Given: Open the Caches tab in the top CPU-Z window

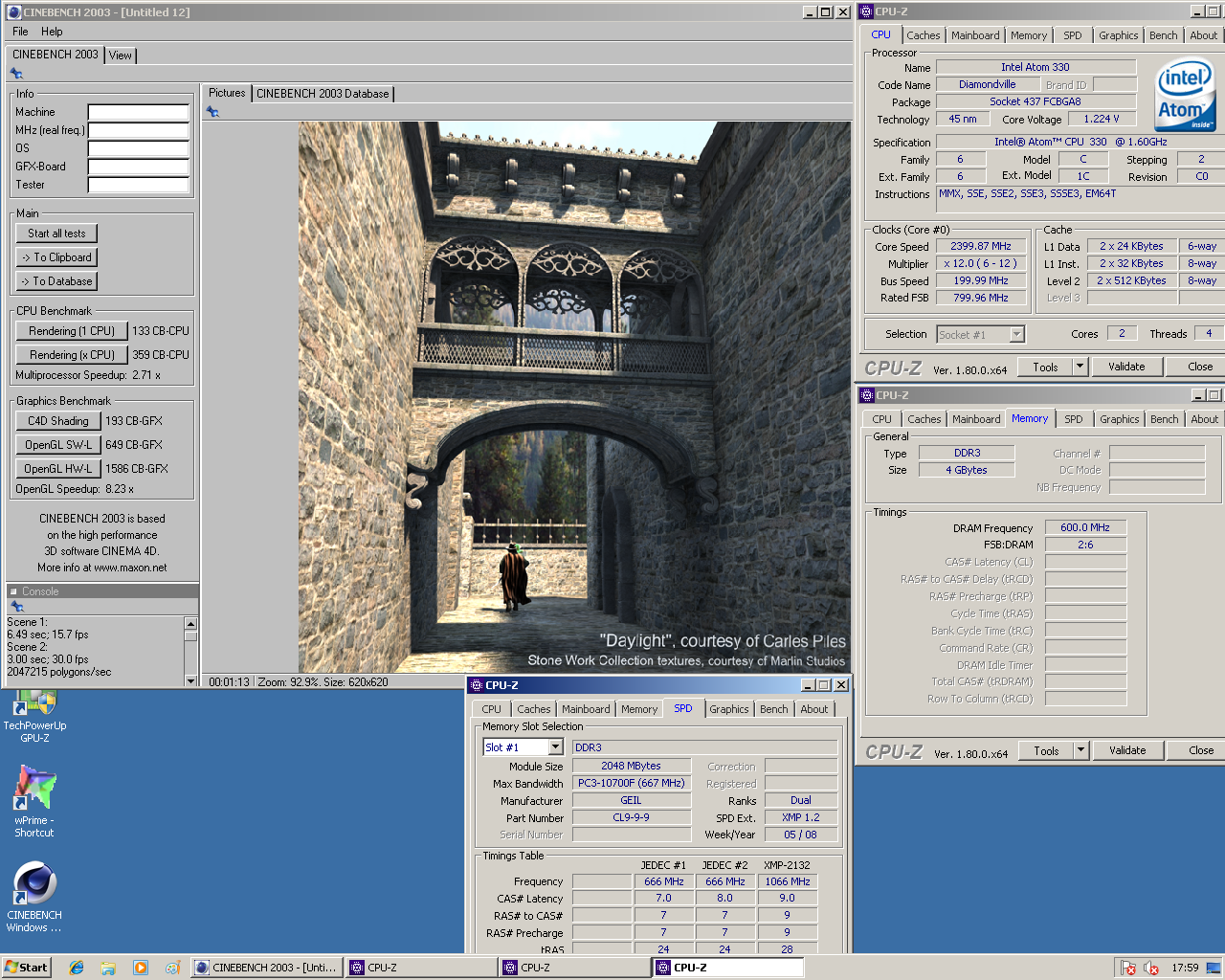Looking at the screenshot, I should (924, 35).
